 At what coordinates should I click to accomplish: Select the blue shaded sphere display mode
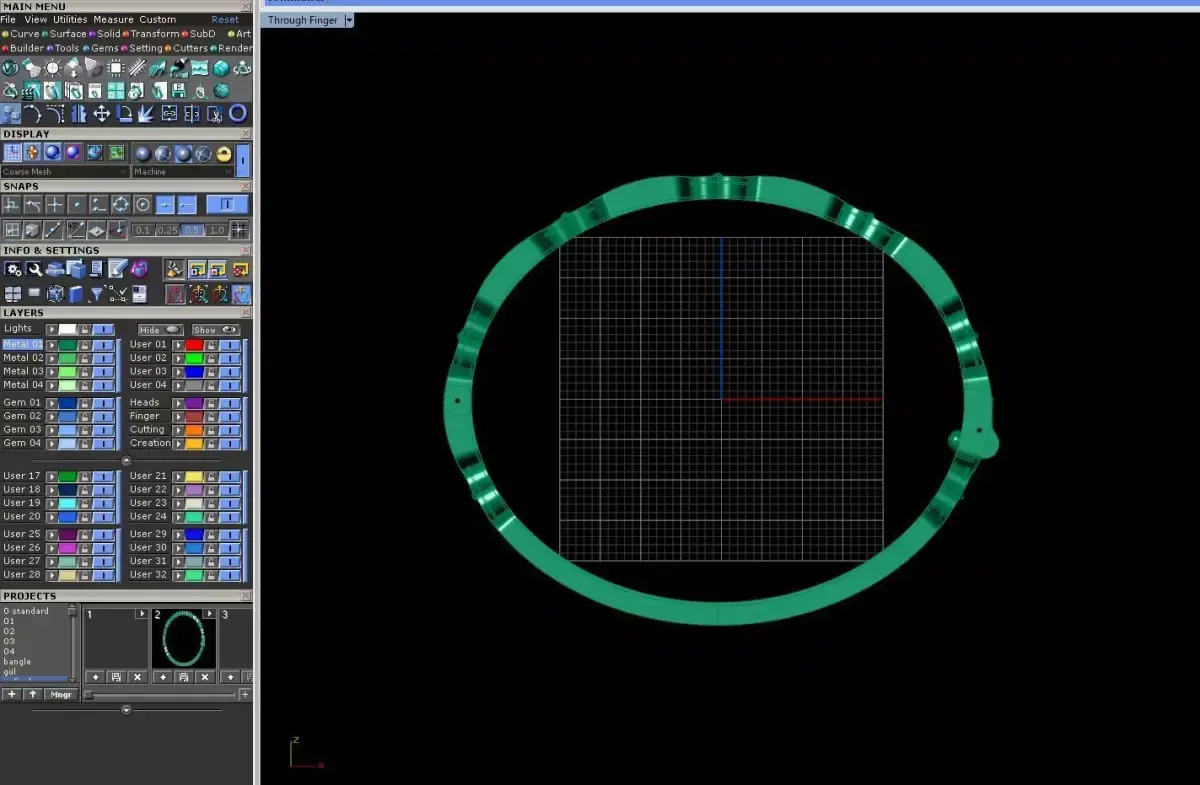click(53, 153)
